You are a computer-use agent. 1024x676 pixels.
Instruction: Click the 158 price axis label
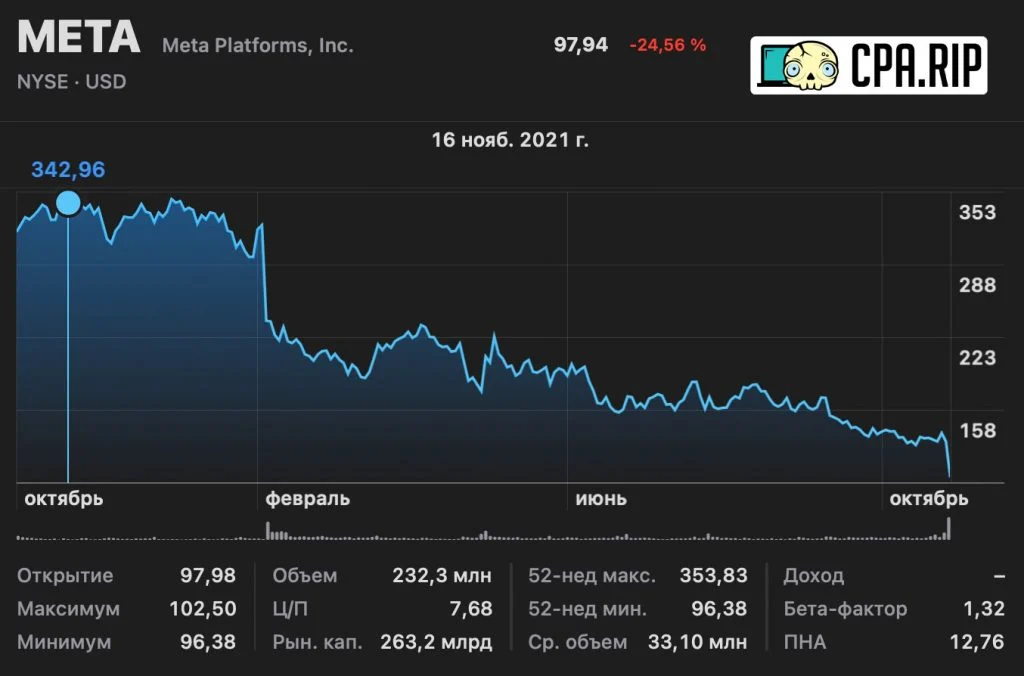pos(977,430)
